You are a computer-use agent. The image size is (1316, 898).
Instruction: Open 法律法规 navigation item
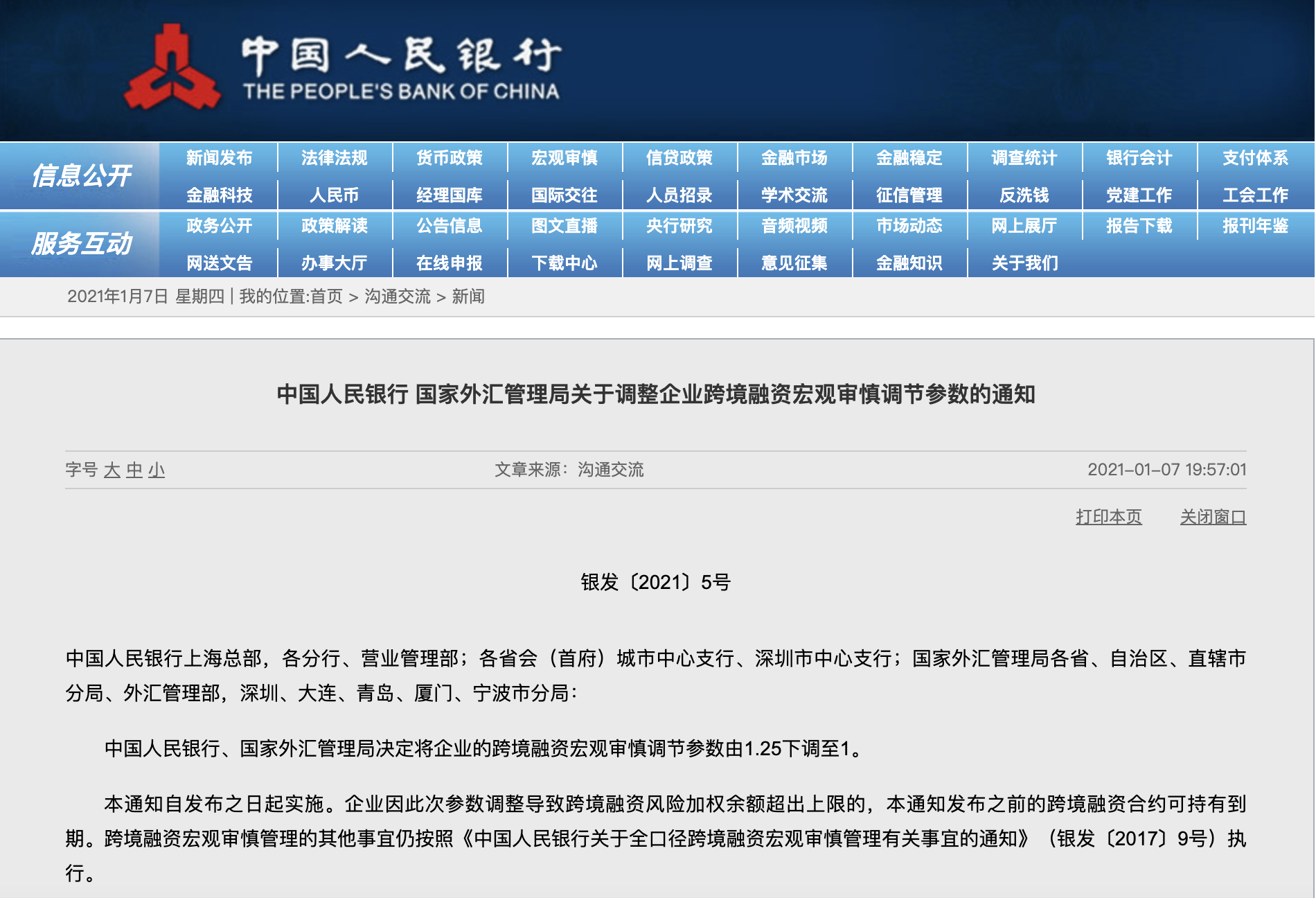tap(334, 158)
